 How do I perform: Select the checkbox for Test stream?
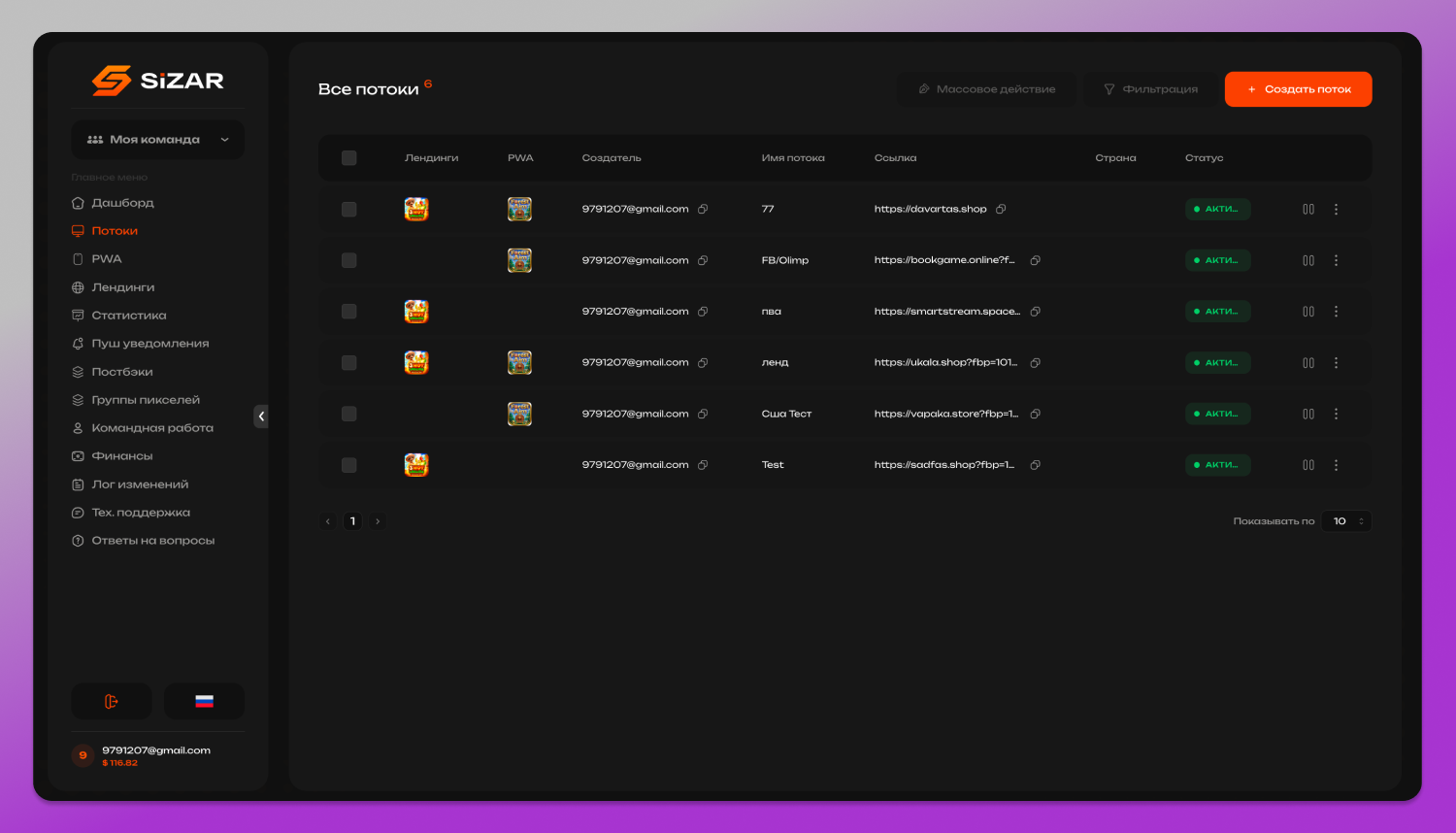tap(349, 465)
